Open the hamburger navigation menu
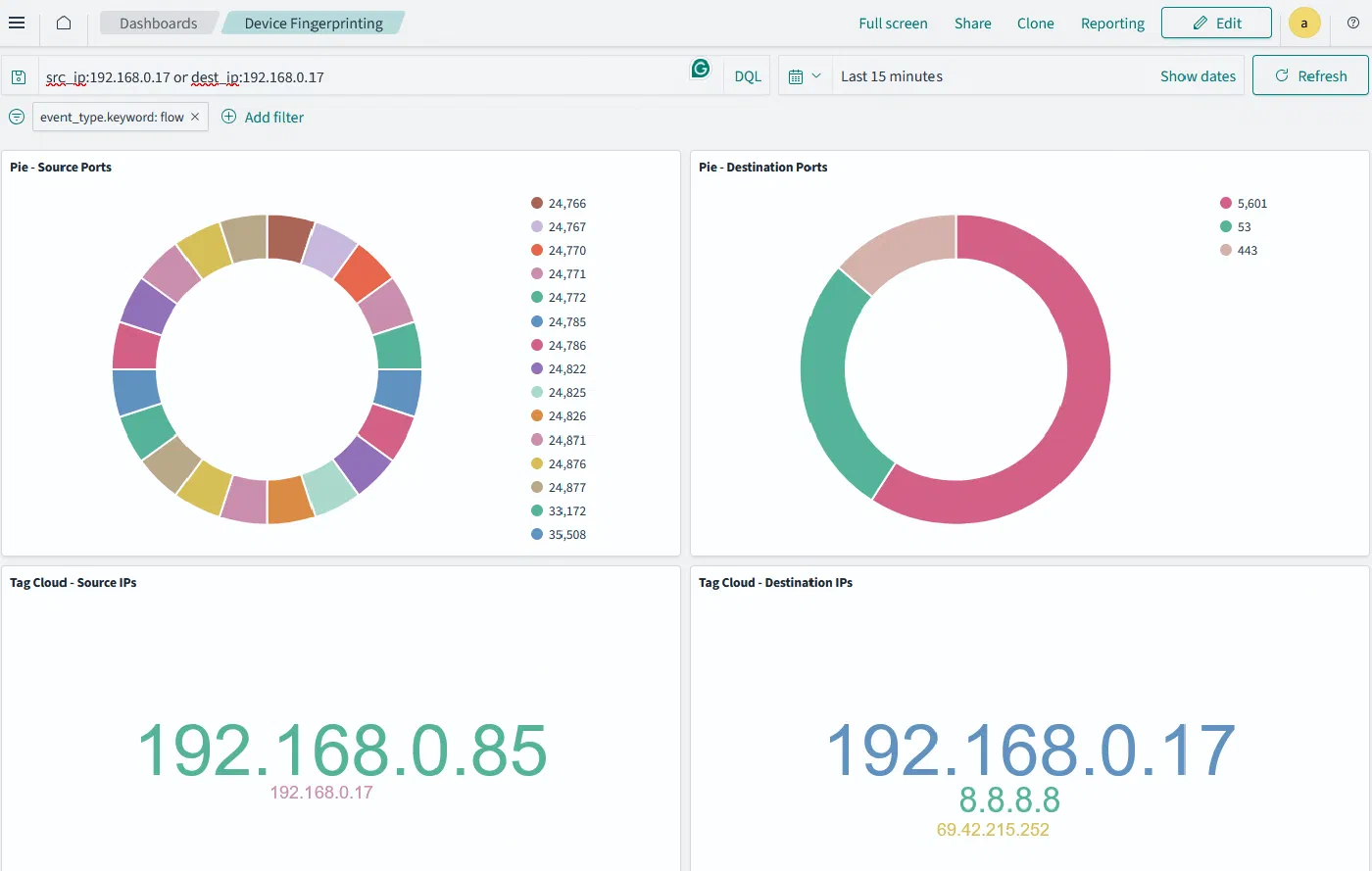The image size is (1372, 871). click(x=17, y=23)
